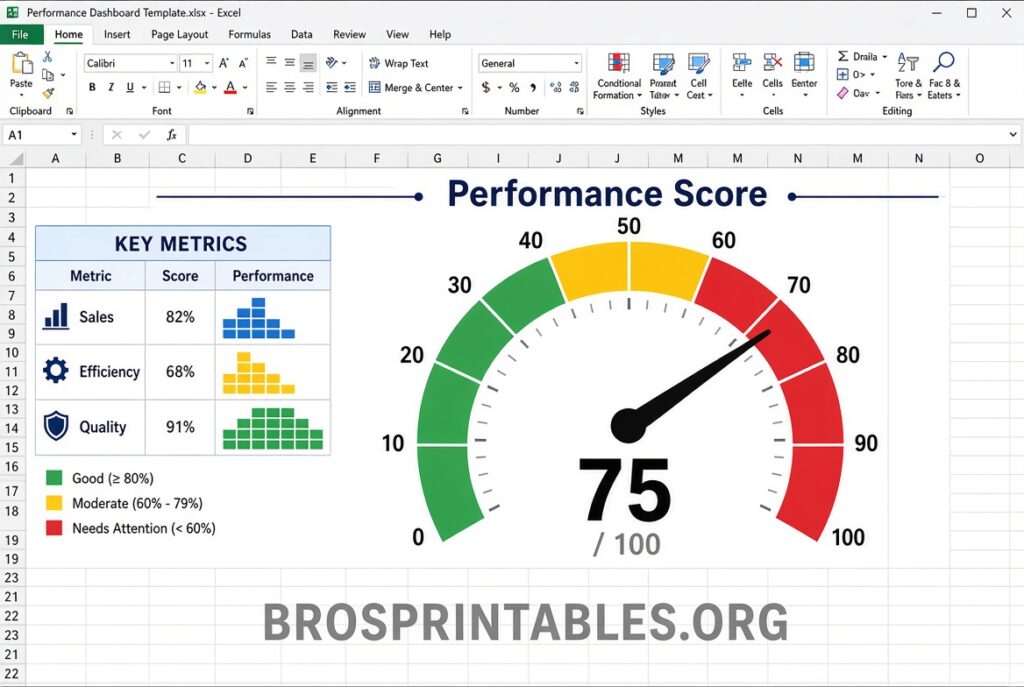The width and height of the screenshot is (1024, 687).
Task: Switch to the Review tab
Action: pyautogui.click(x=349, y=35)
